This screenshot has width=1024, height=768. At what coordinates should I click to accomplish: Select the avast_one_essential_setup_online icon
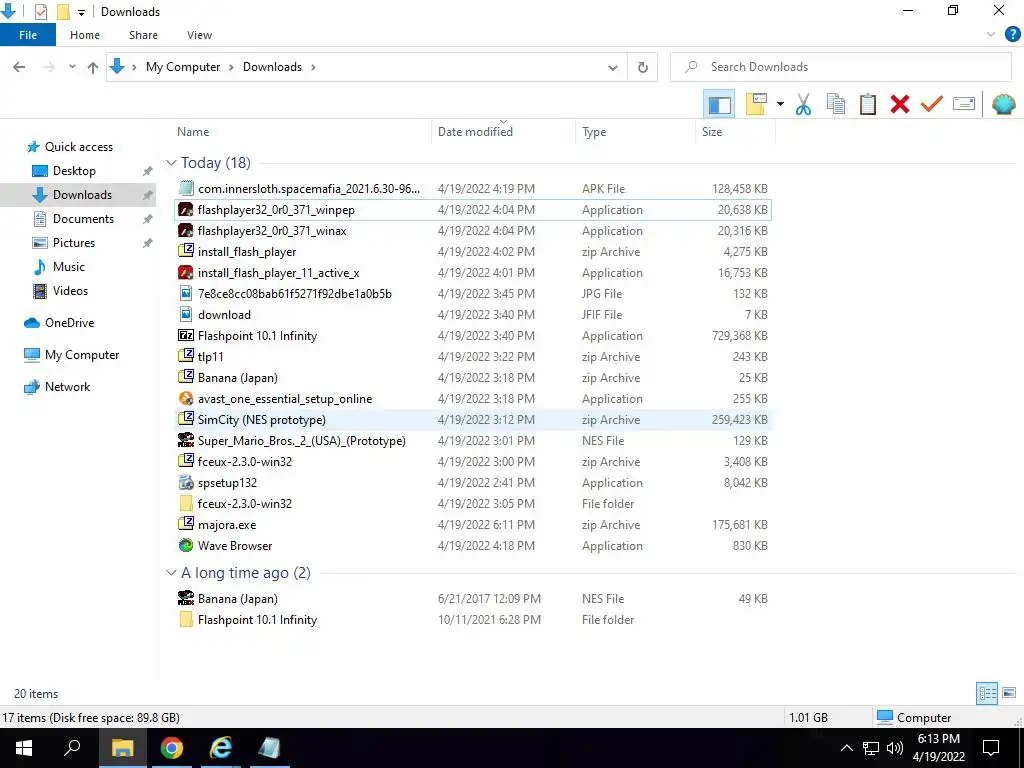[186, 399]
